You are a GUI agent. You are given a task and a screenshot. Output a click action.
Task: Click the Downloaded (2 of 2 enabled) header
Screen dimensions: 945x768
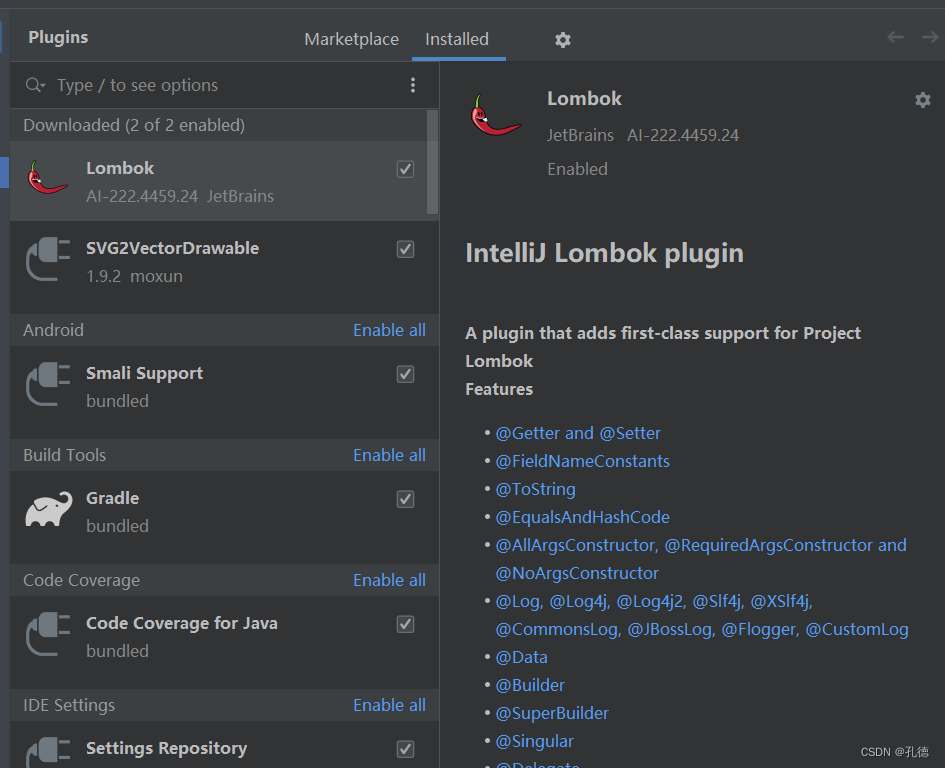(134, 125)
